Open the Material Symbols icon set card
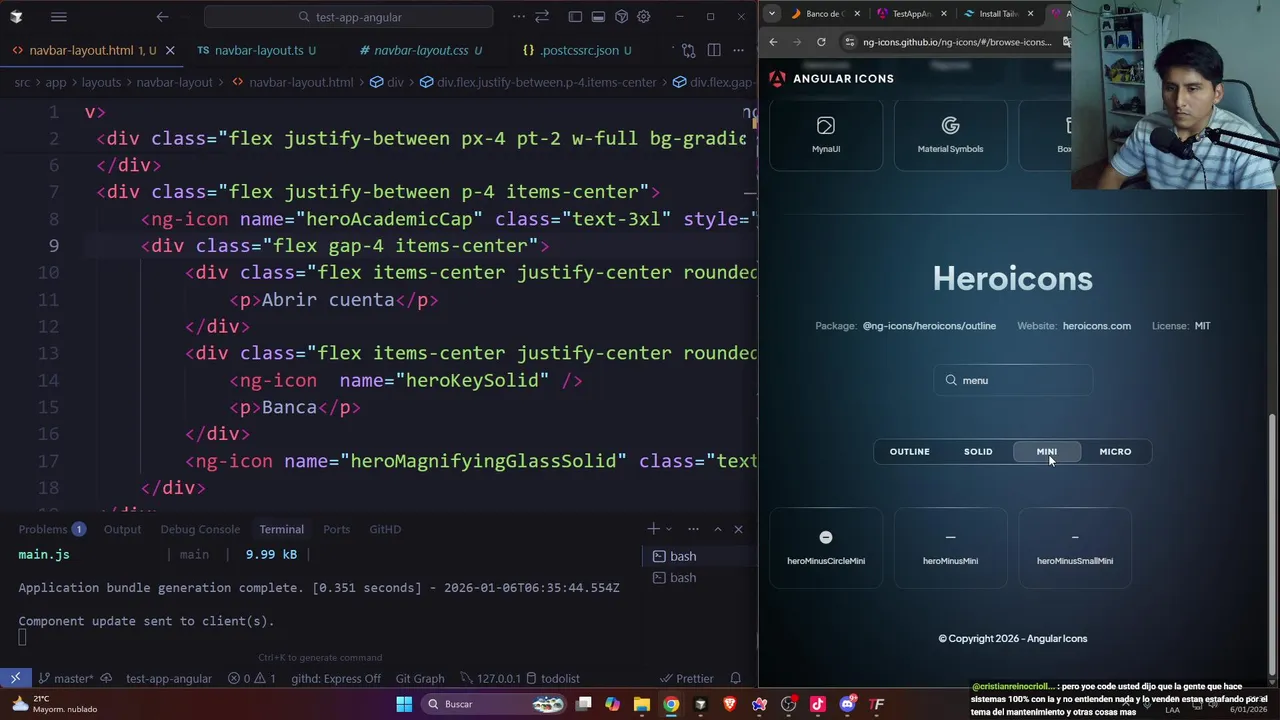The image size is (1280, 720). pyautogui.click(x=950, y=134)
